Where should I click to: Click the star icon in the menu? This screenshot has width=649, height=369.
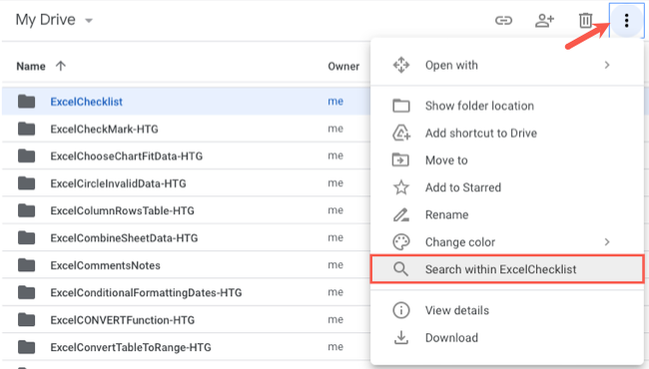tap(401, 187)
